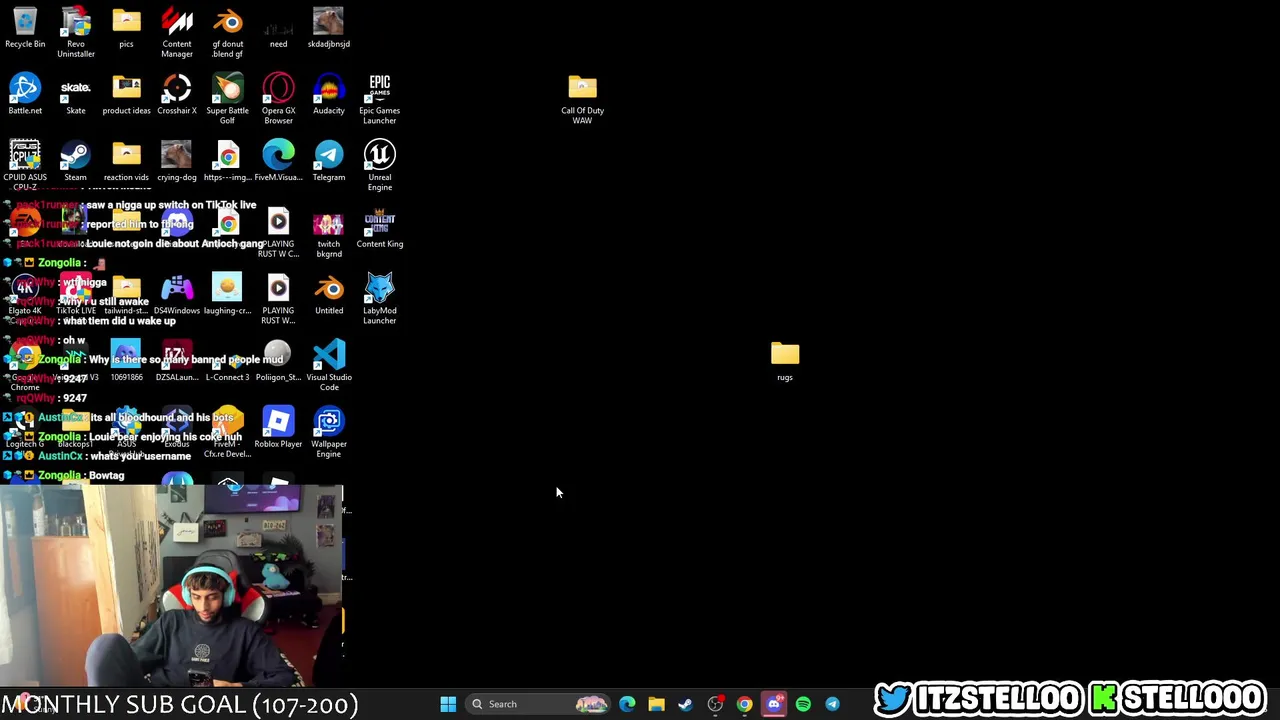Image resolution: width=1280 pixels, height=720 pixels.
Task: Launch Visual Studio Code from desktop
Action: (x=329, y=365)
